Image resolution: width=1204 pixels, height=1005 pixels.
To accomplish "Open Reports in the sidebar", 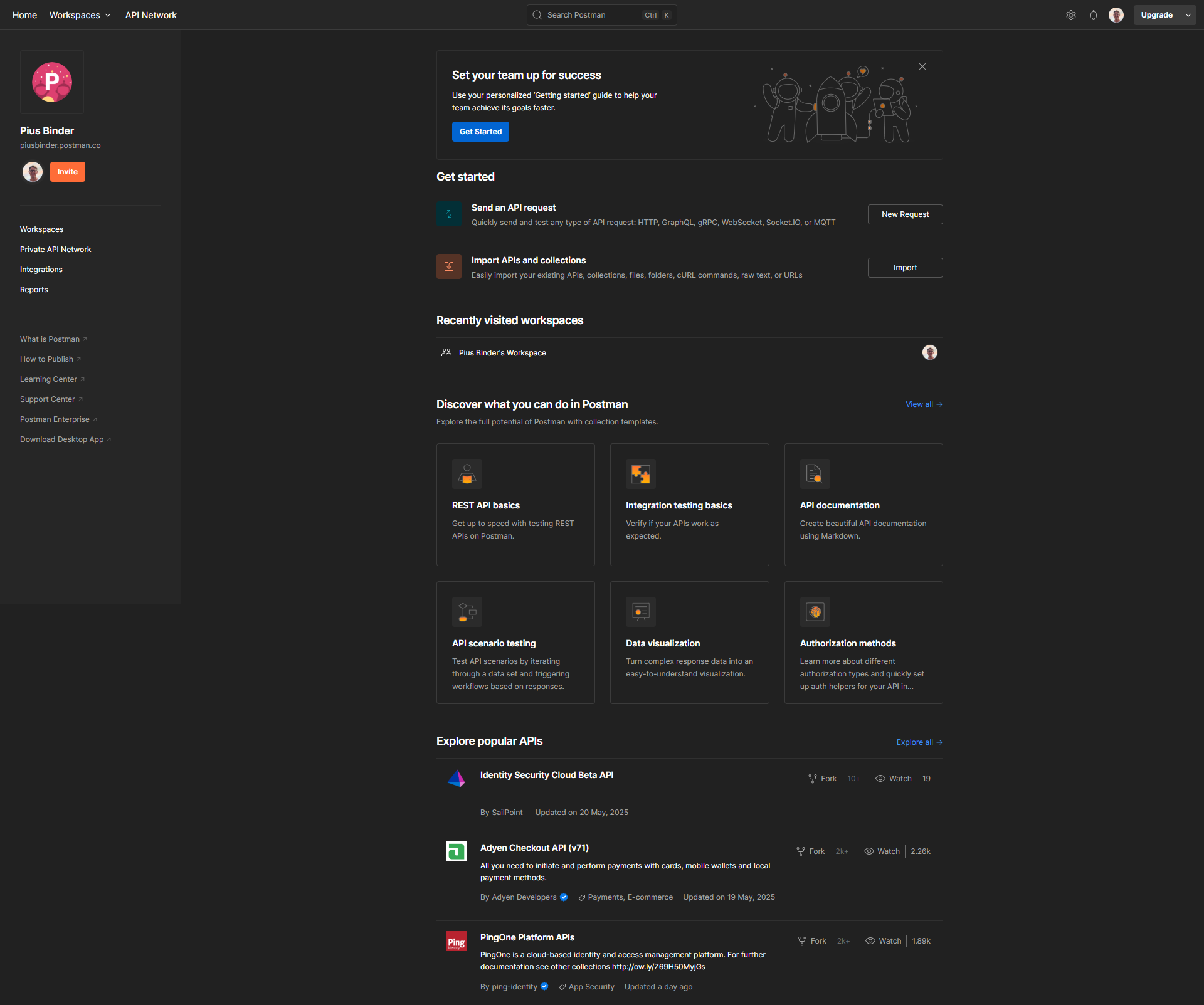I will point(34,290).
